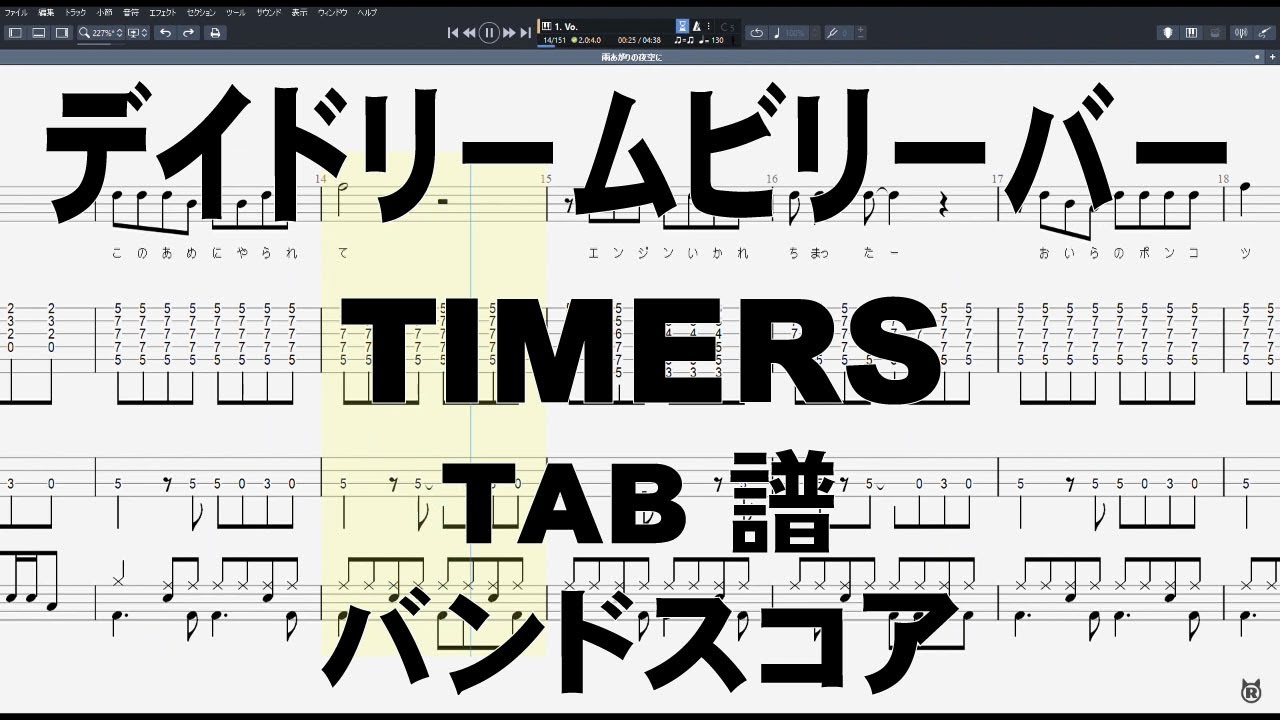The height and width of the screenshot is (720, 1280).
Task: Open the セクション menu
Action: pos(201,12)
